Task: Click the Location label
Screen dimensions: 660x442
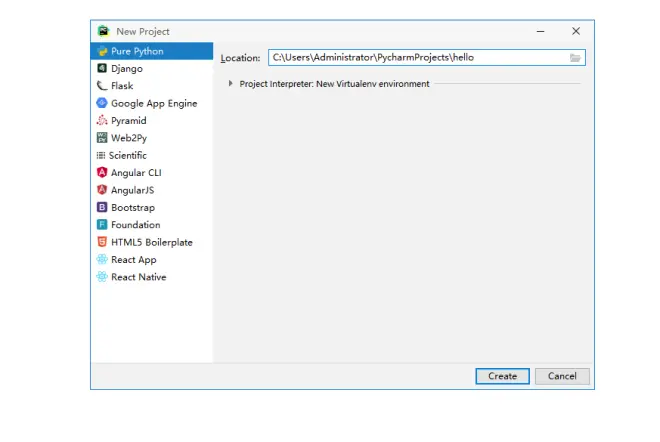Action: (x=240, y=58)
